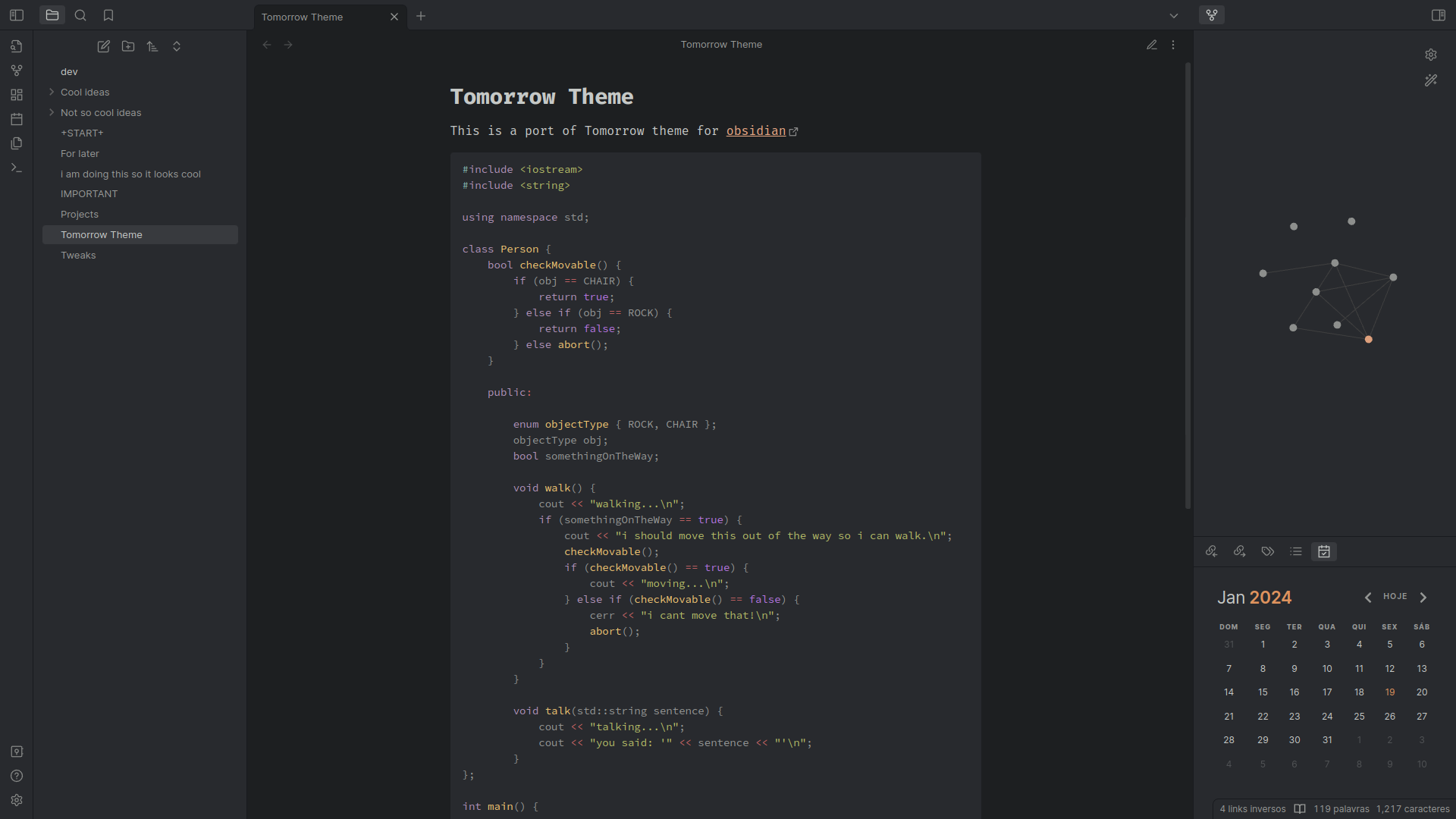
Task: Open calendar tab in sidebar
Action: 1324,551
